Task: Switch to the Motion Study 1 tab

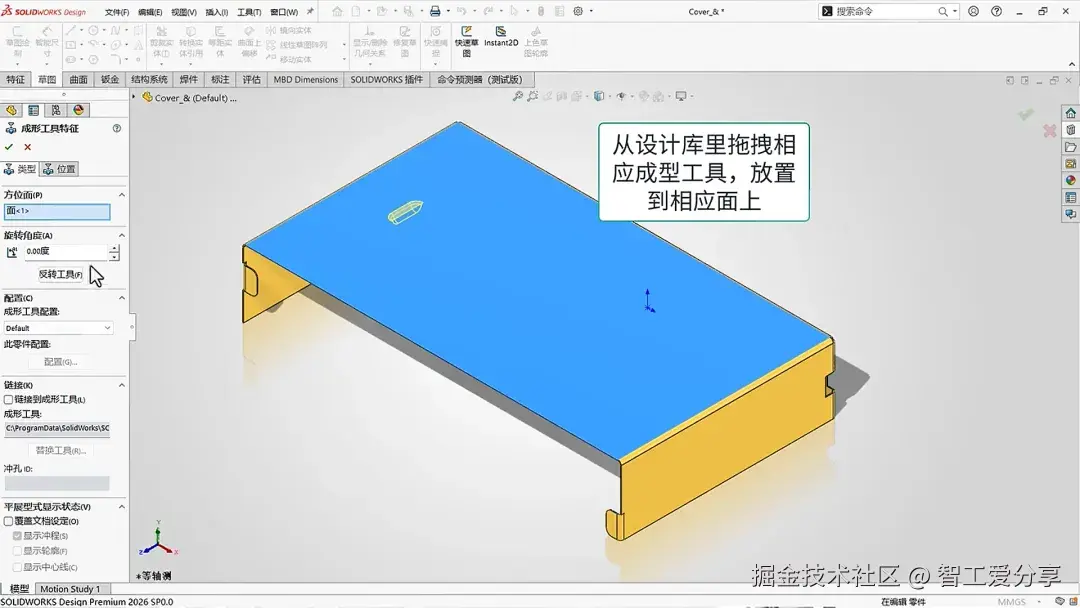Action: point(70,589)
